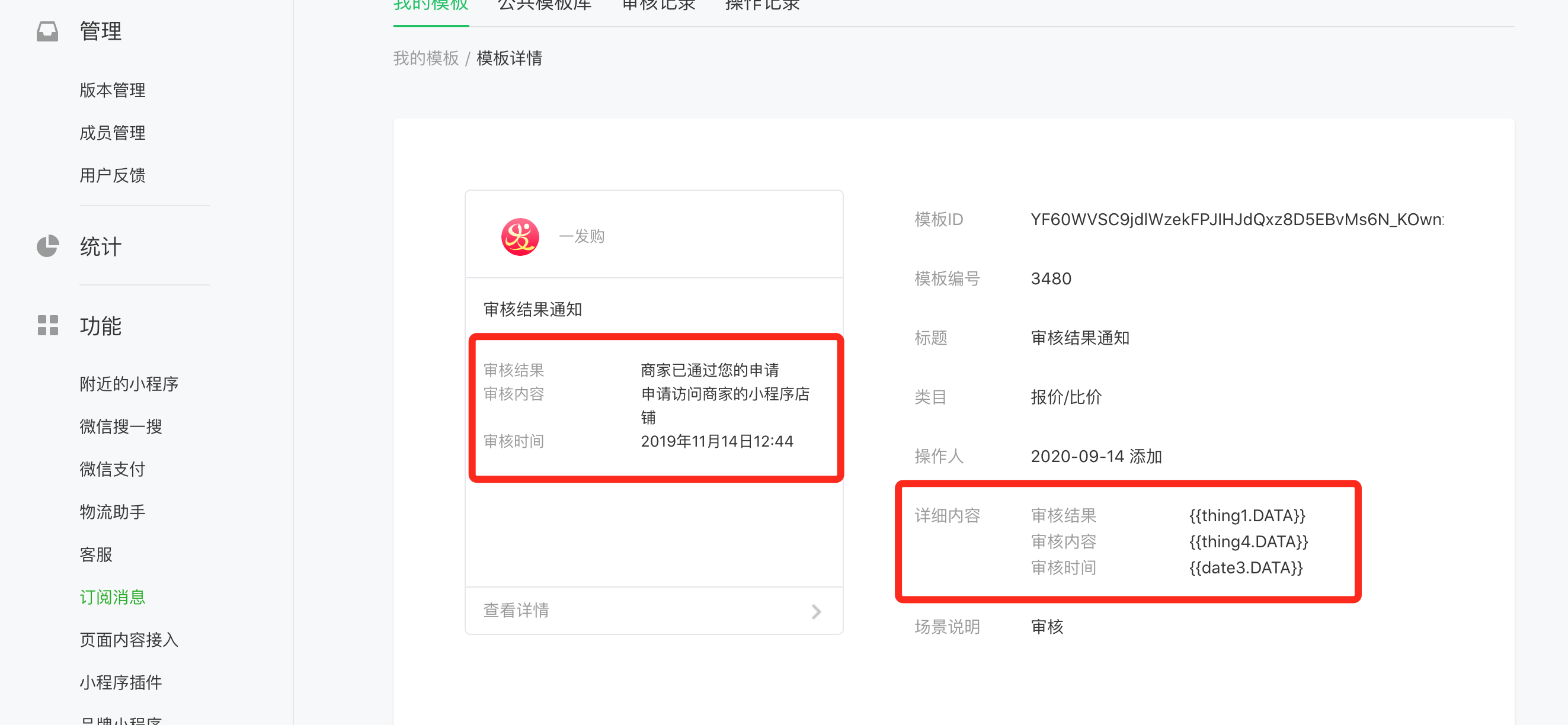Open 成员管理 in sidebar
Image resolution: width=1568 pixels, height=725 pixels.
(x=113, y=133)
